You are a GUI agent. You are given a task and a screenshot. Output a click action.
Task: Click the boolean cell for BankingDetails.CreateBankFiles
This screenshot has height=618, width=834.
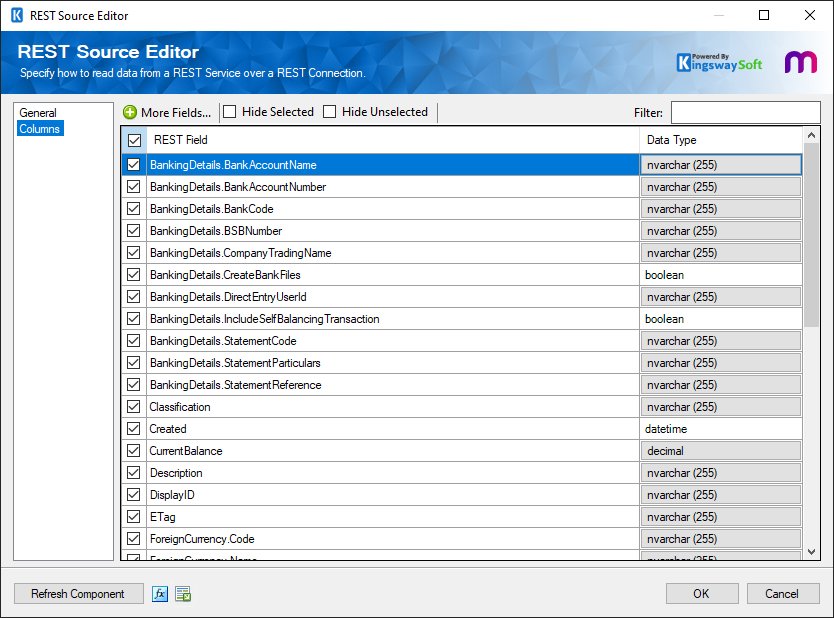point(721,274)
